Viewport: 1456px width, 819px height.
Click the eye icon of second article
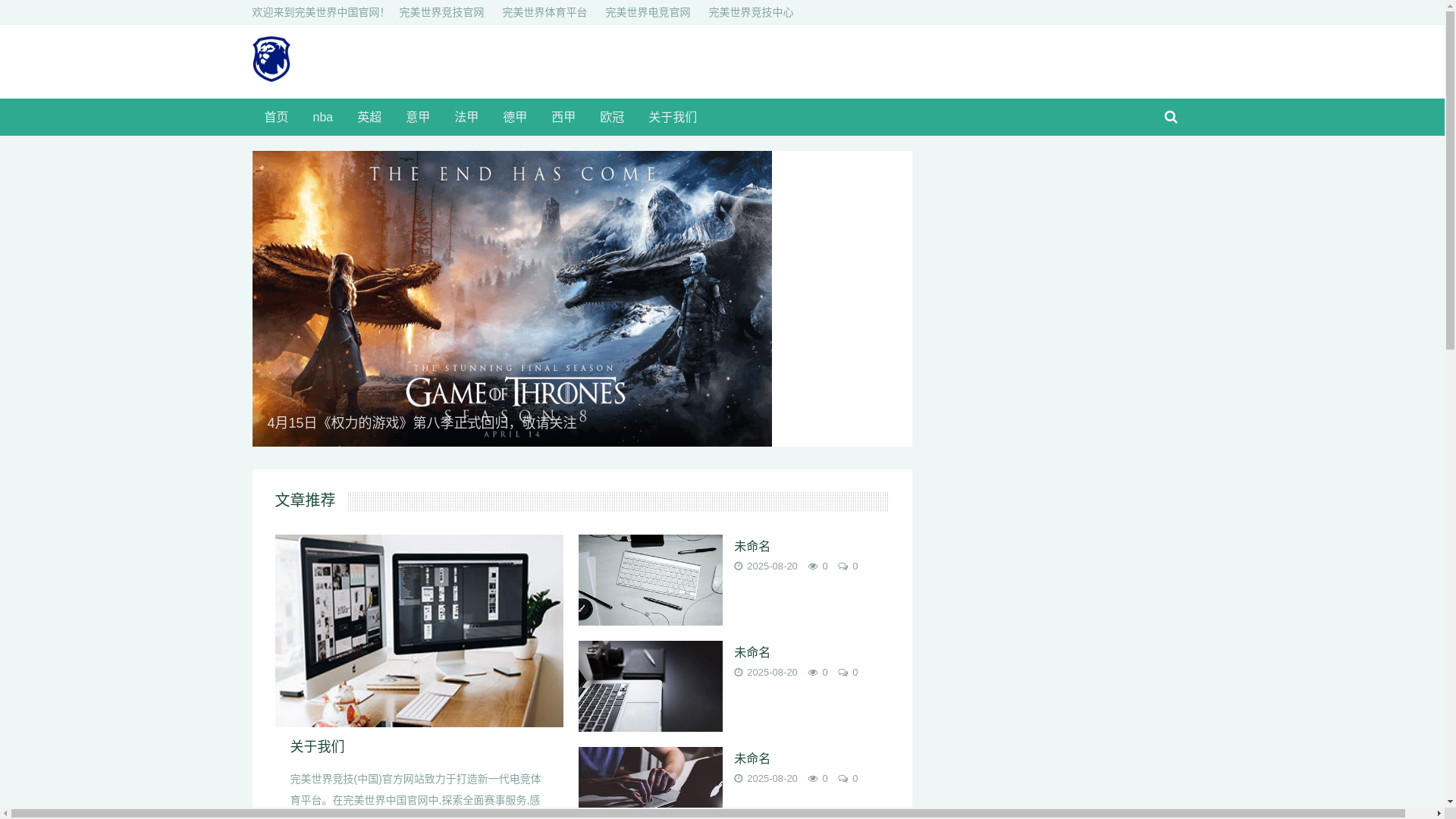[x=813, y=672]
